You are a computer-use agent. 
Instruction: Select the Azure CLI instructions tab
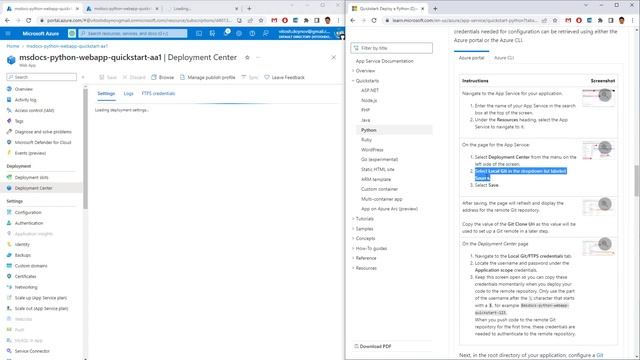(504, 58)
